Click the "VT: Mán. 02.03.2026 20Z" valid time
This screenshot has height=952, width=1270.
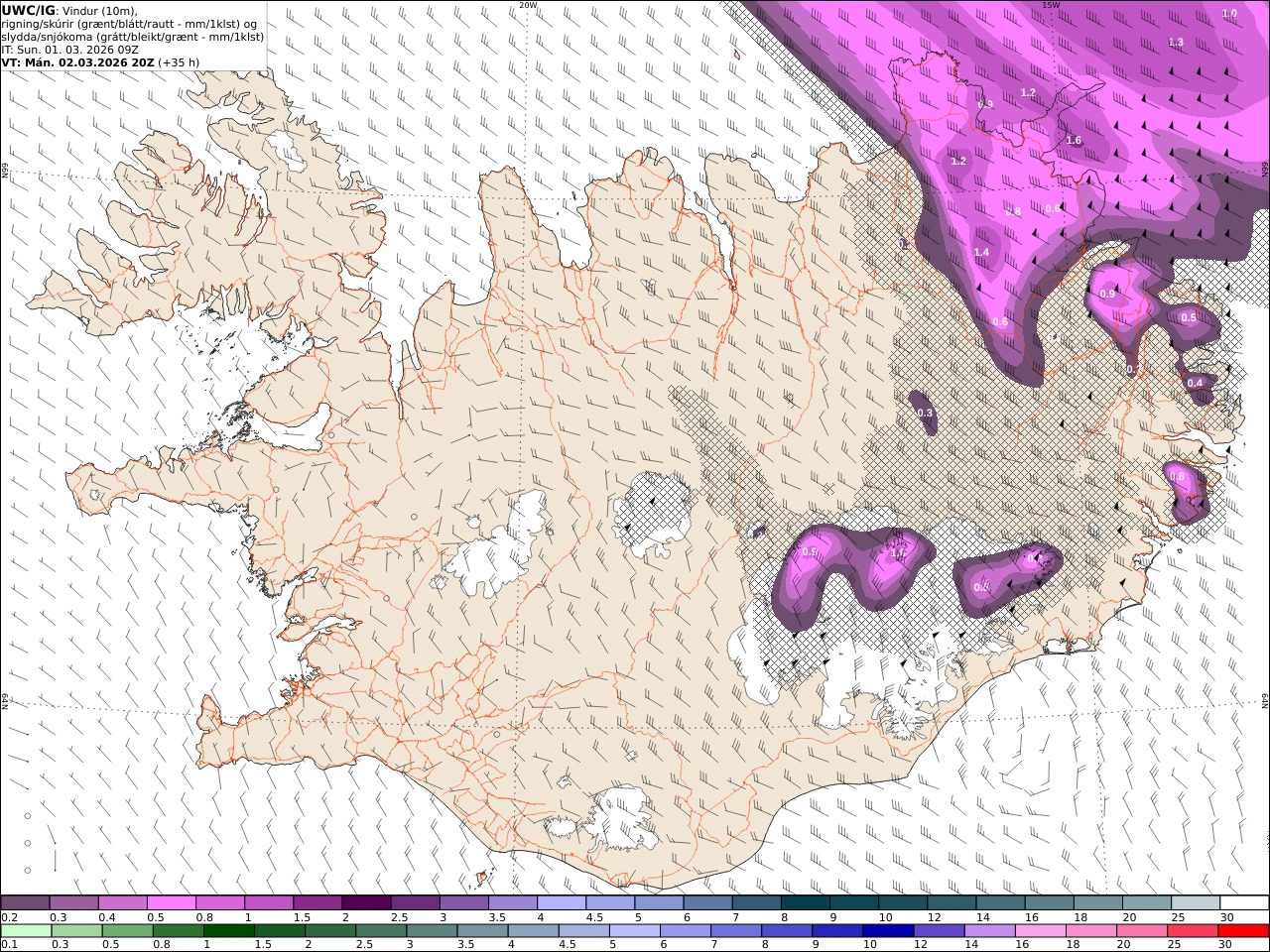(x=78, y=61)
